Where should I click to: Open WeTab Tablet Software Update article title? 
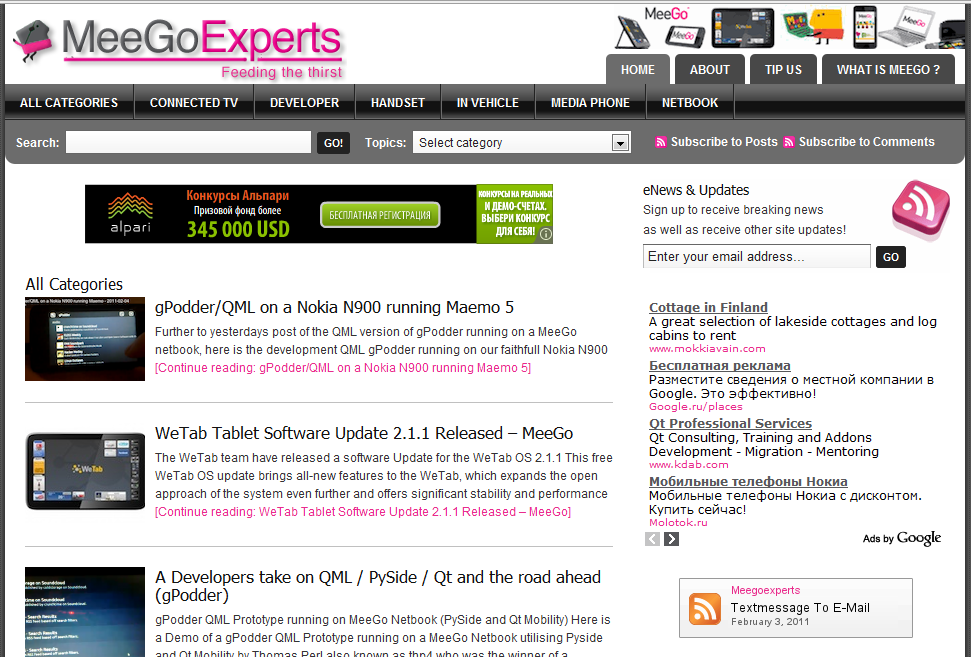pos(364,433)
